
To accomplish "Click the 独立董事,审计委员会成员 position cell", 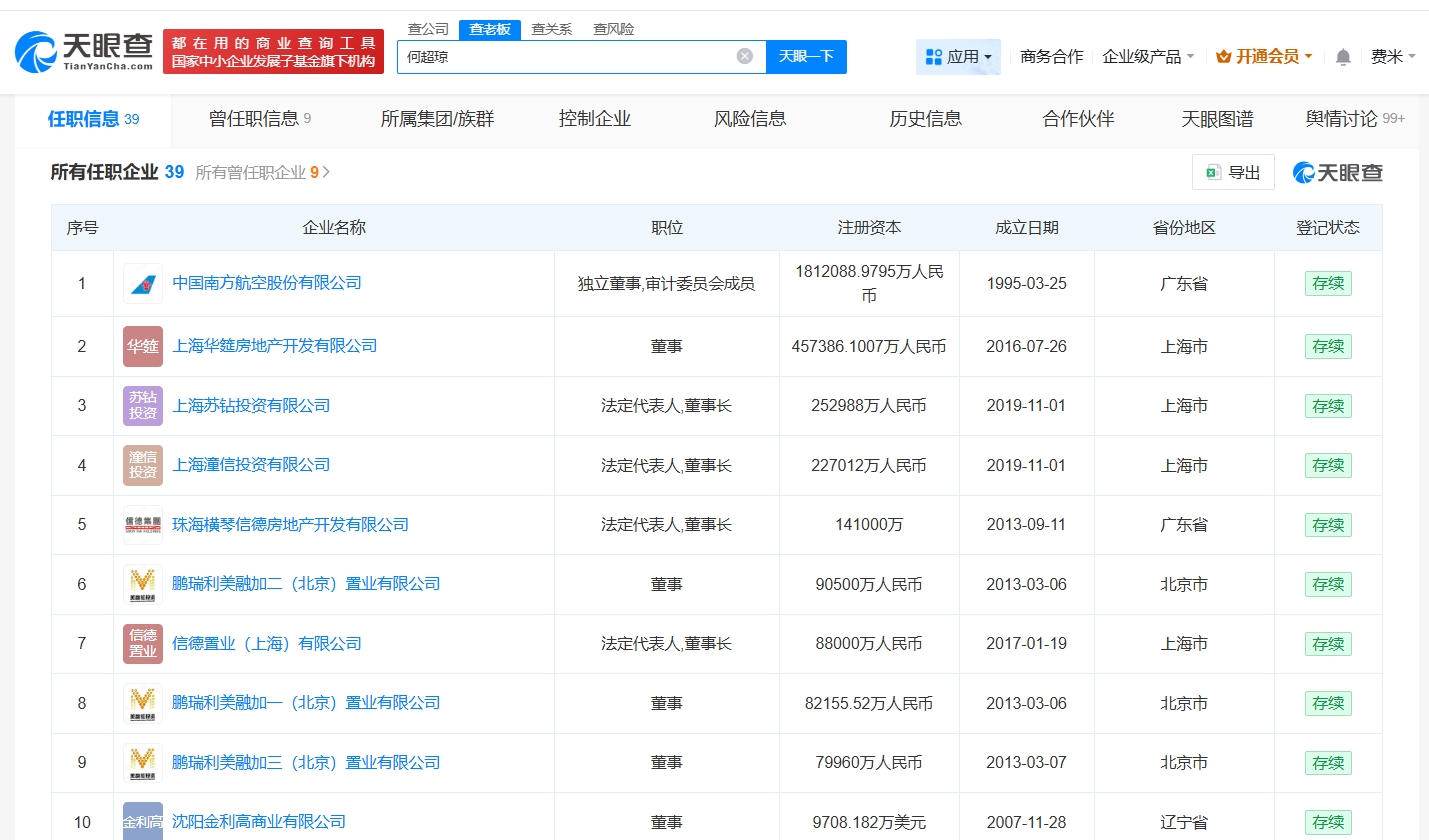I will point(666,283).
